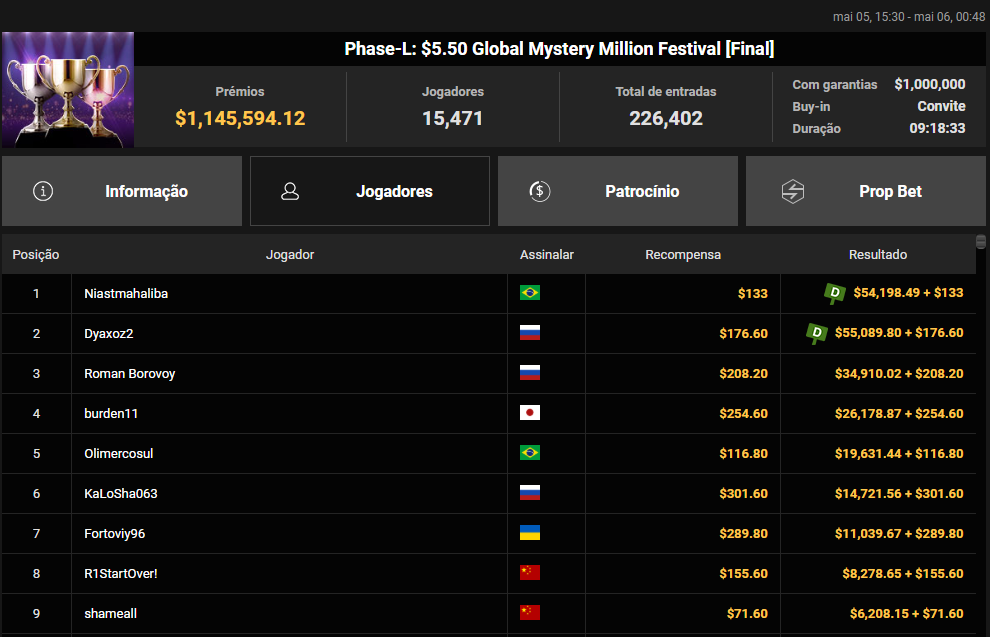The width and height of the screenshot is (990, 637).
Task: Select player shameall
Action: coord(110,614)
